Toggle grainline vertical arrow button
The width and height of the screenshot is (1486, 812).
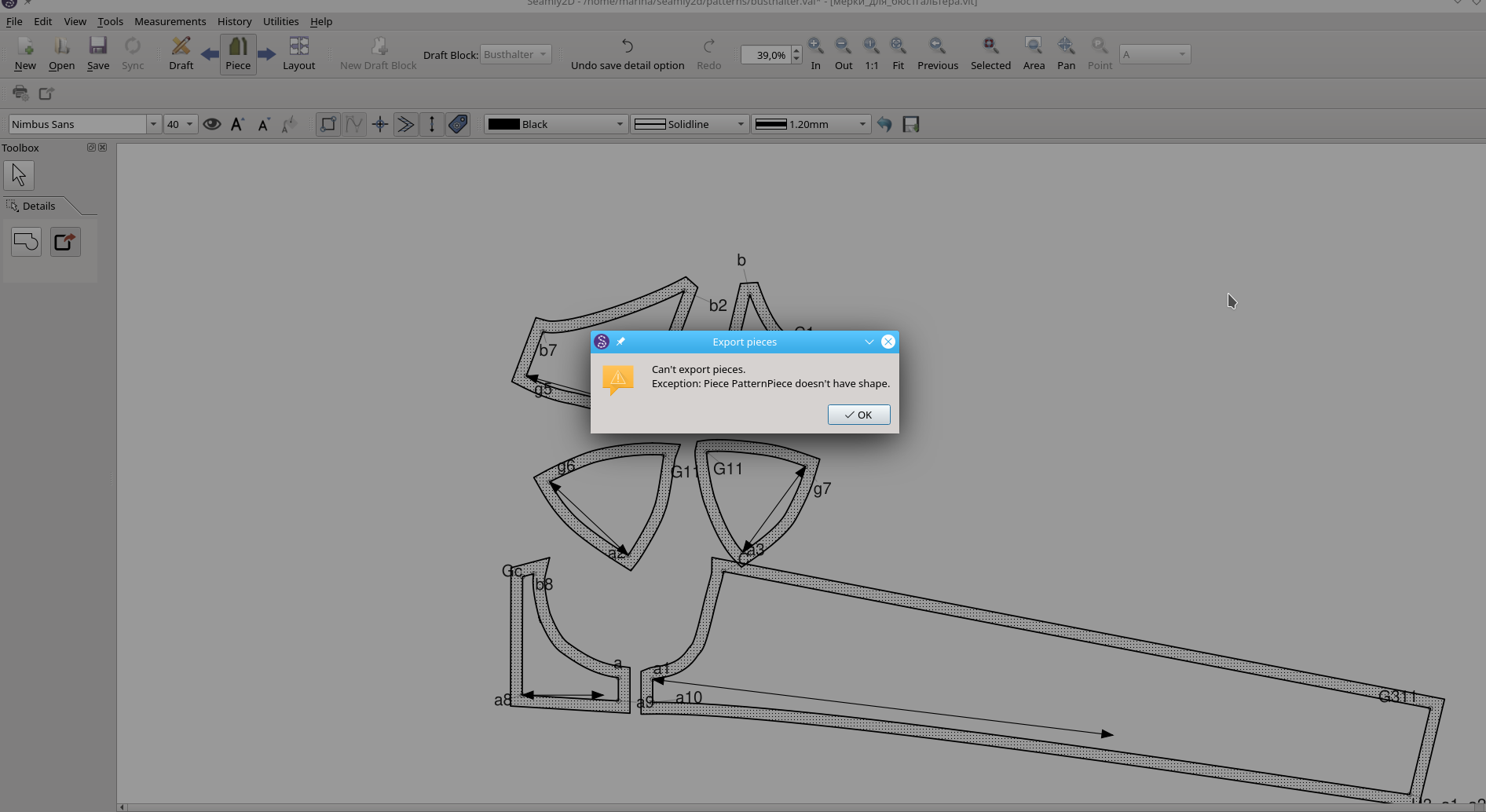point(431,124)
